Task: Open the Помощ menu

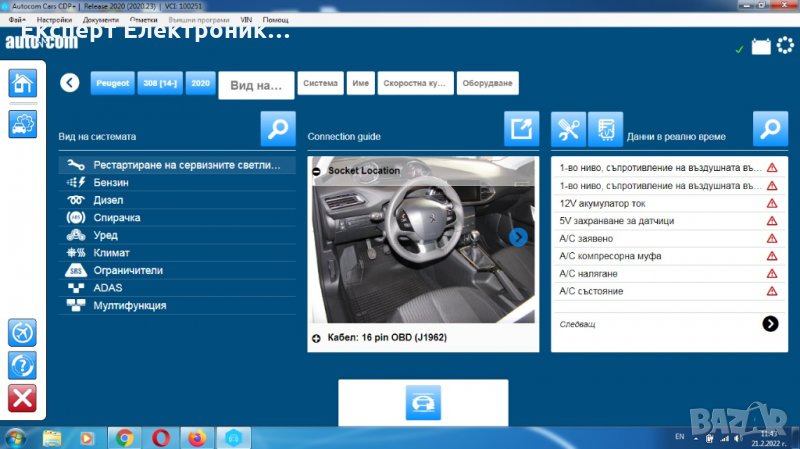Action: [x=276, y=20]
